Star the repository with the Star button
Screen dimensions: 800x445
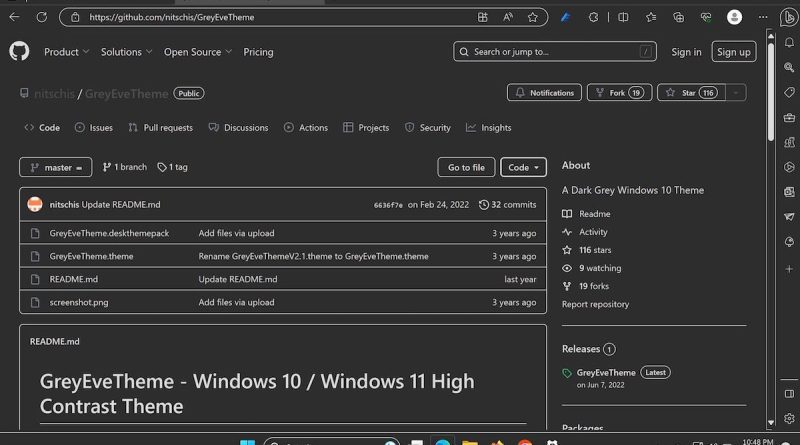(691, 93)
